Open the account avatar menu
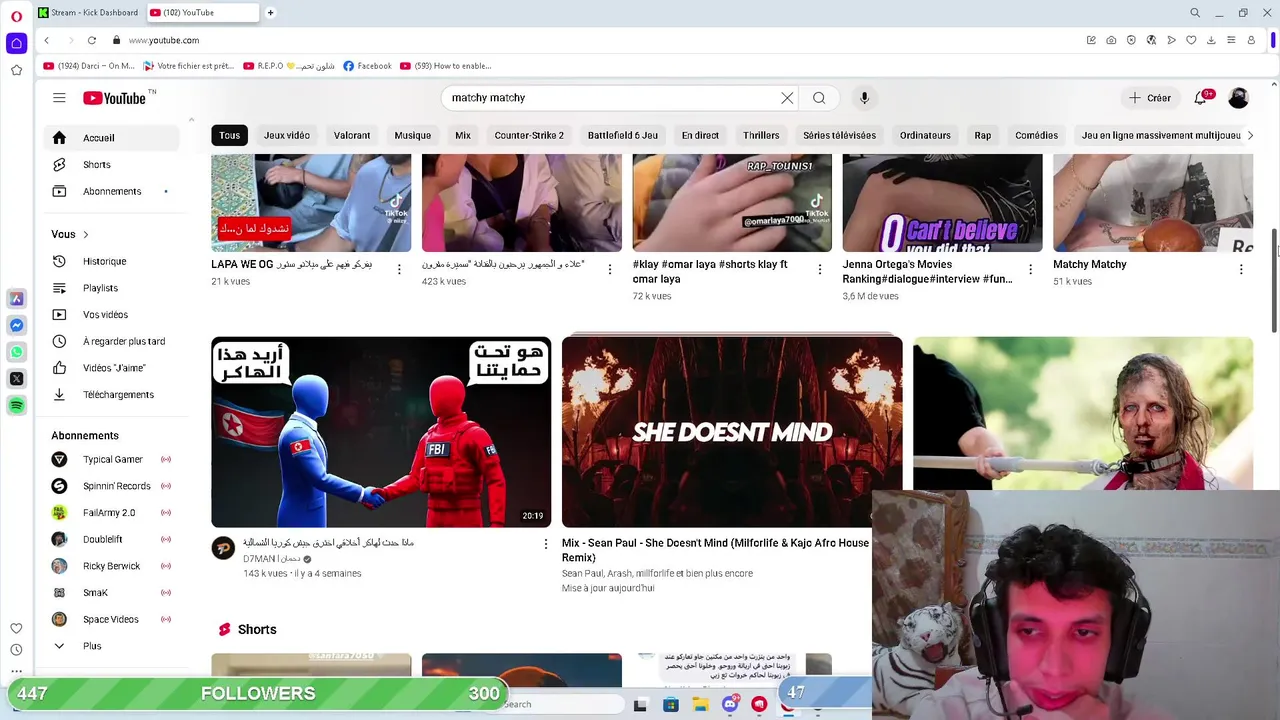The width and height of the screenshot is (1280, 720). 1238,98
